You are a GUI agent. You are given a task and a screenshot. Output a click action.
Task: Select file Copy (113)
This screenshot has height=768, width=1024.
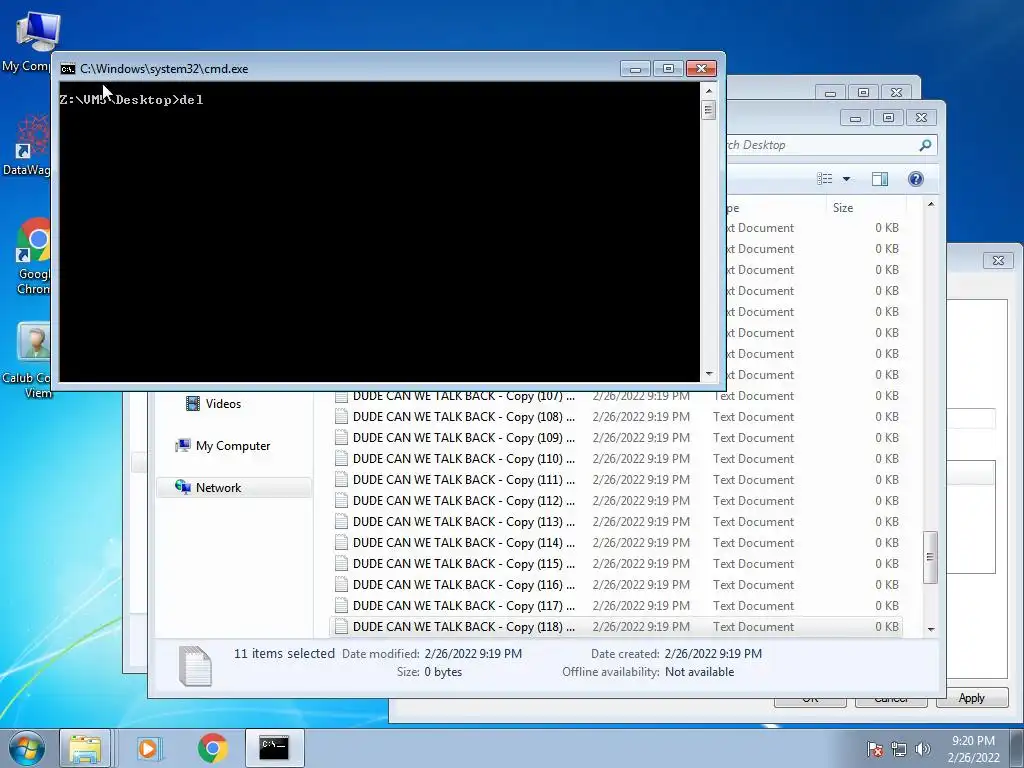coord(616,521)
